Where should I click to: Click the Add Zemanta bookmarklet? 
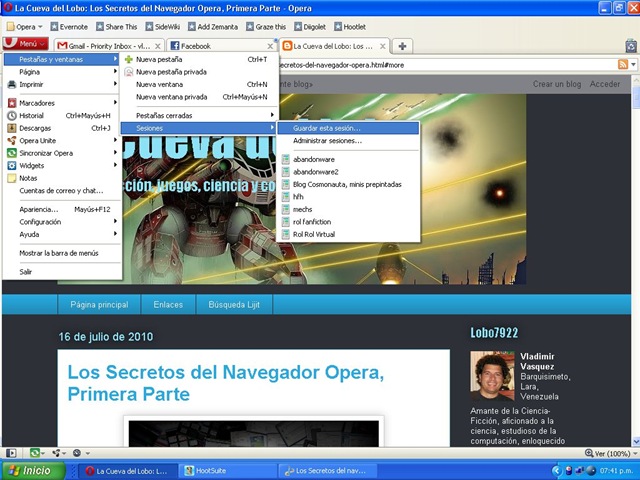click(213, 27)
